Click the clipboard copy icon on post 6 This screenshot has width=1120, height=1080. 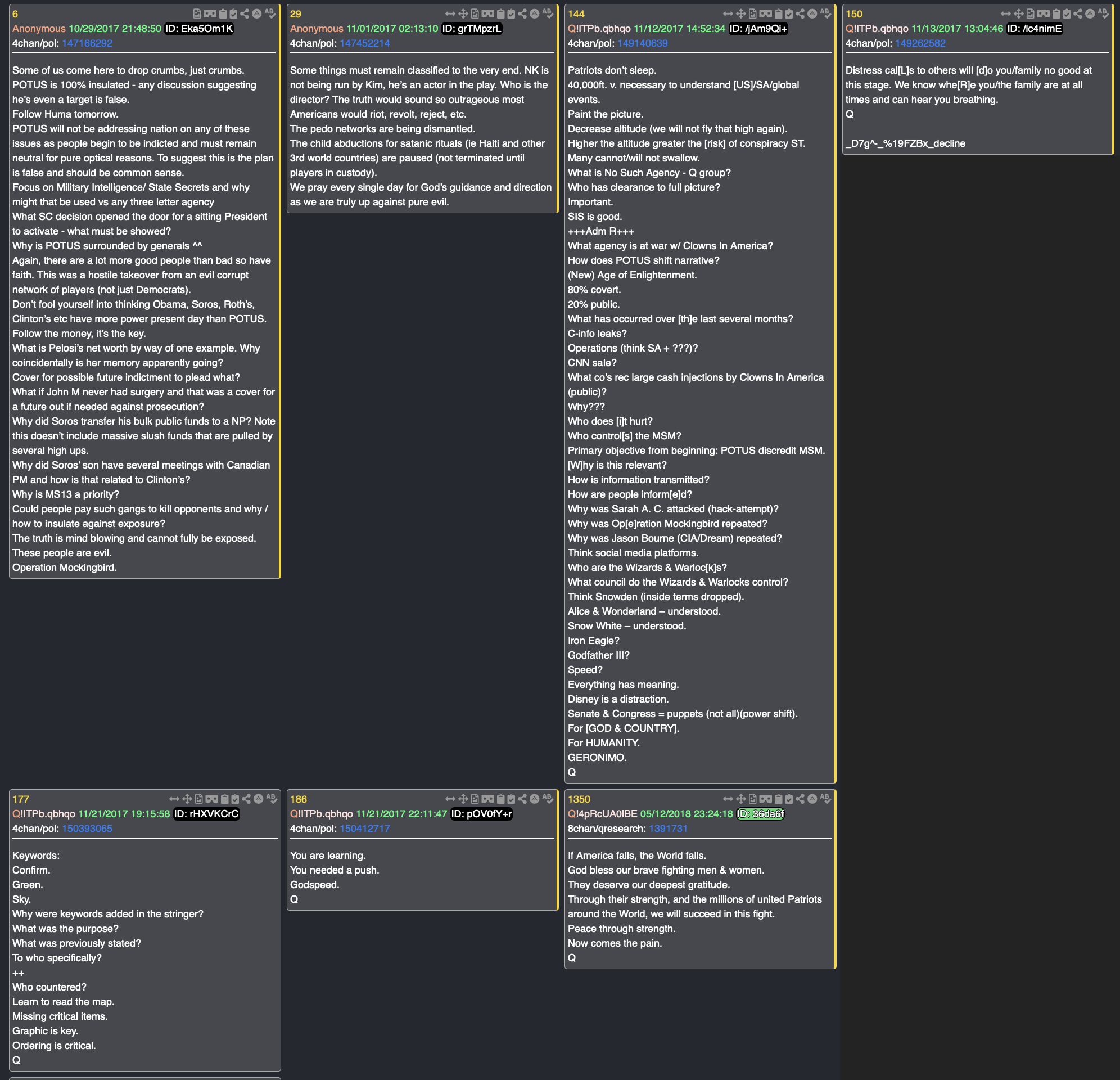(x=223, y=13)
